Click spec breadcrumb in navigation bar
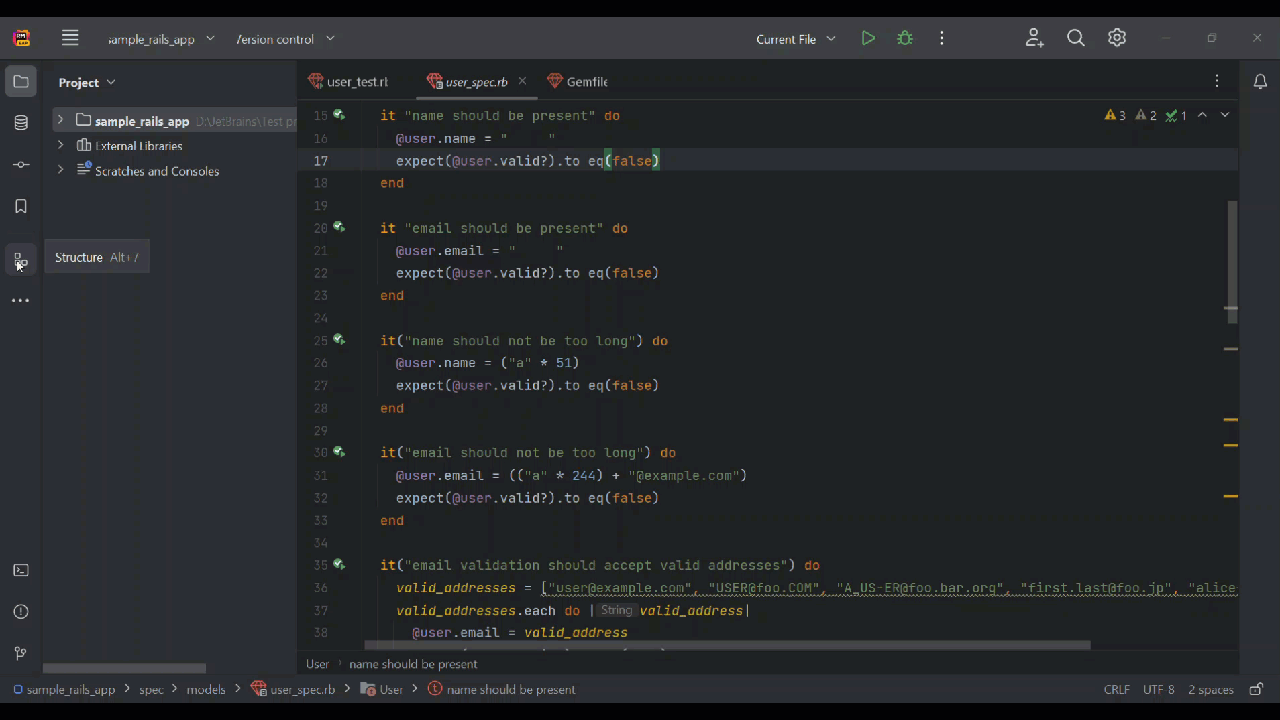This screenshot has width=1280, height=720. (x=151, y=689)
